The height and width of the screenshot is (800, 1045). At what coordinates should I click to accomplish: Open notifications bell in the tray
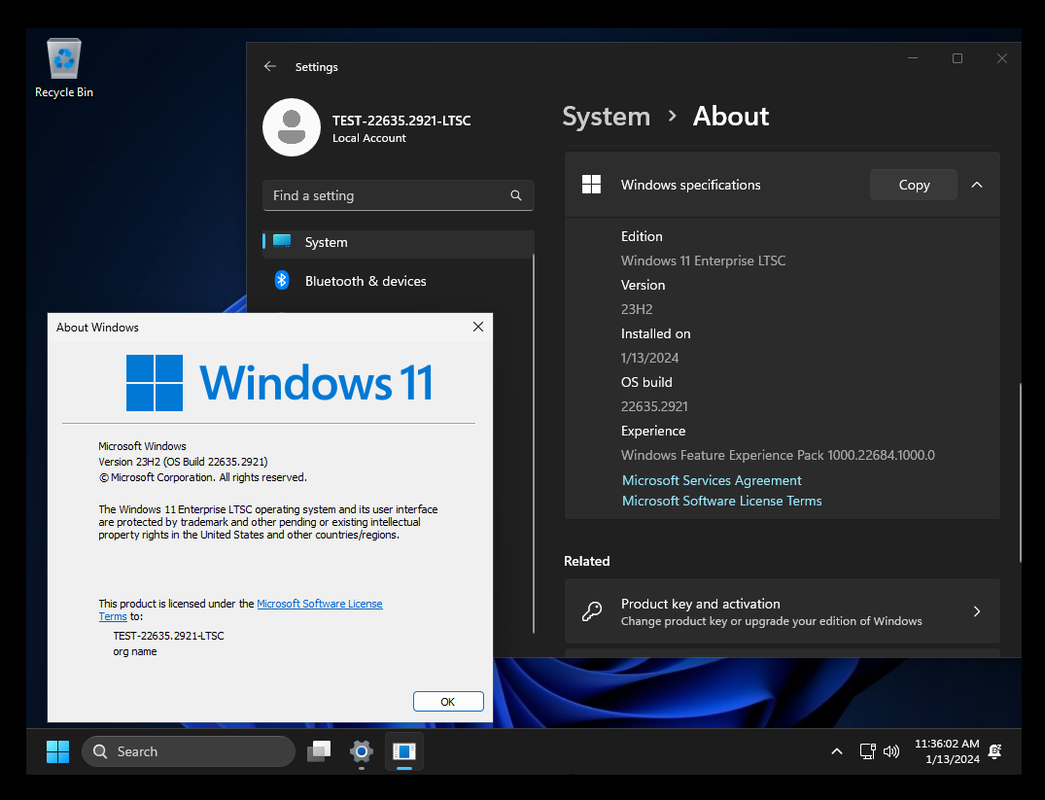994,751
